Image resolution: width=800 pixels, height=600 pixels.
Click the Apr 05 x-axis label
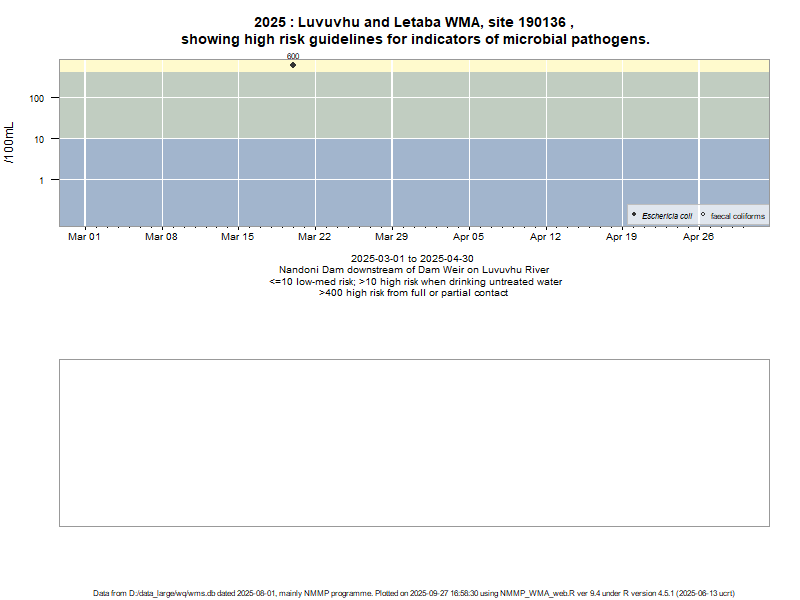(x=469, y=237)
